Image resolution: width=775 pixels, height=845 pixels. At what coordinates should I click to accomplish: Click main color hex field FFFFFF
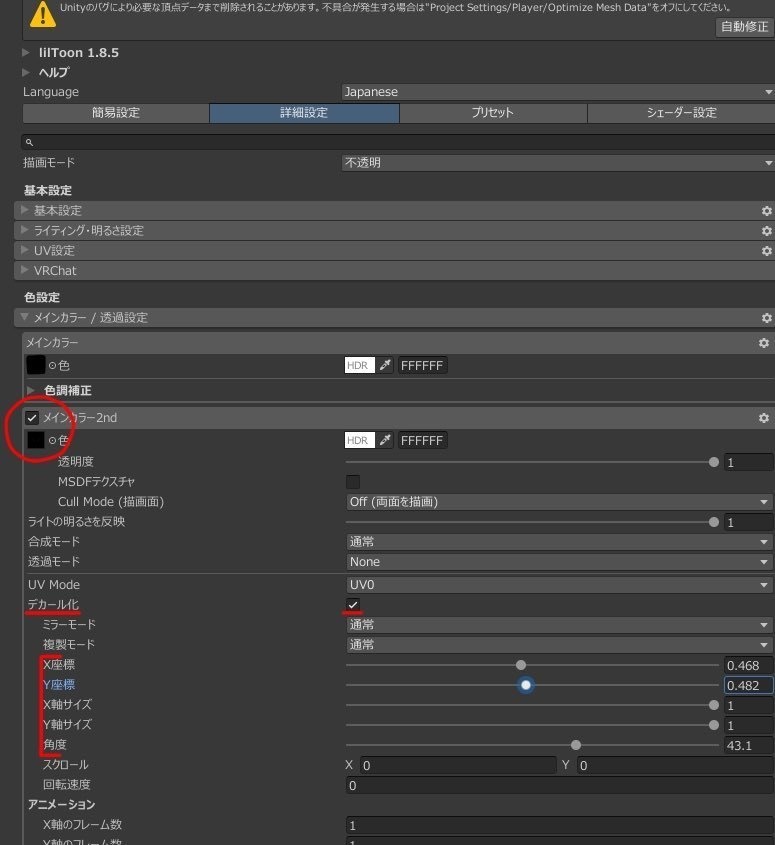click(x=423, y=365)
